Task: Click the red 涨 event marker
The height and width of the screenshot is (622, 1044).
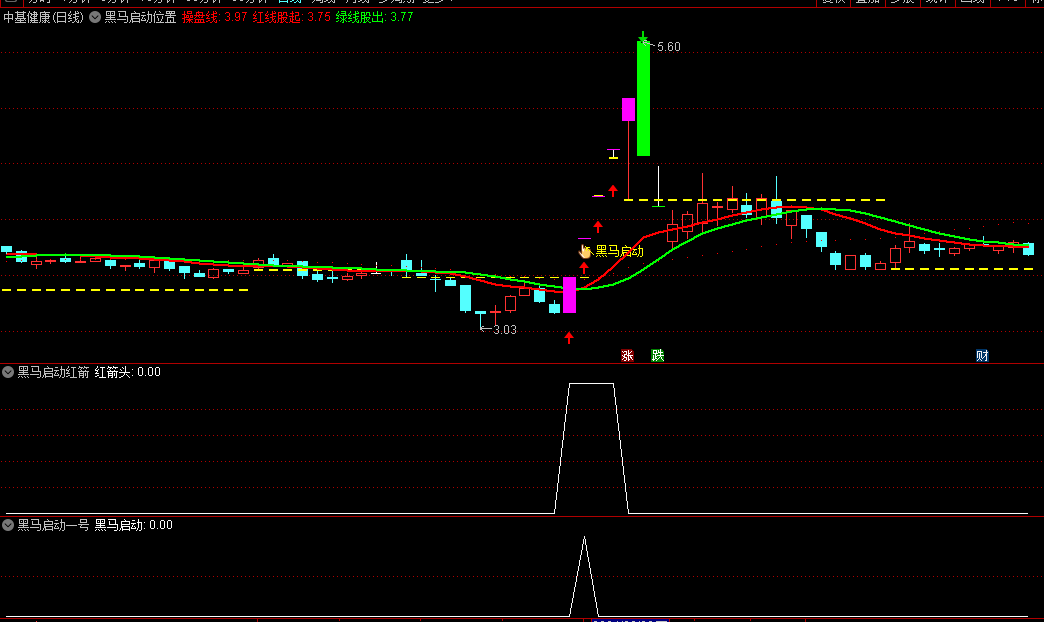Action: [x=627, y=356]
